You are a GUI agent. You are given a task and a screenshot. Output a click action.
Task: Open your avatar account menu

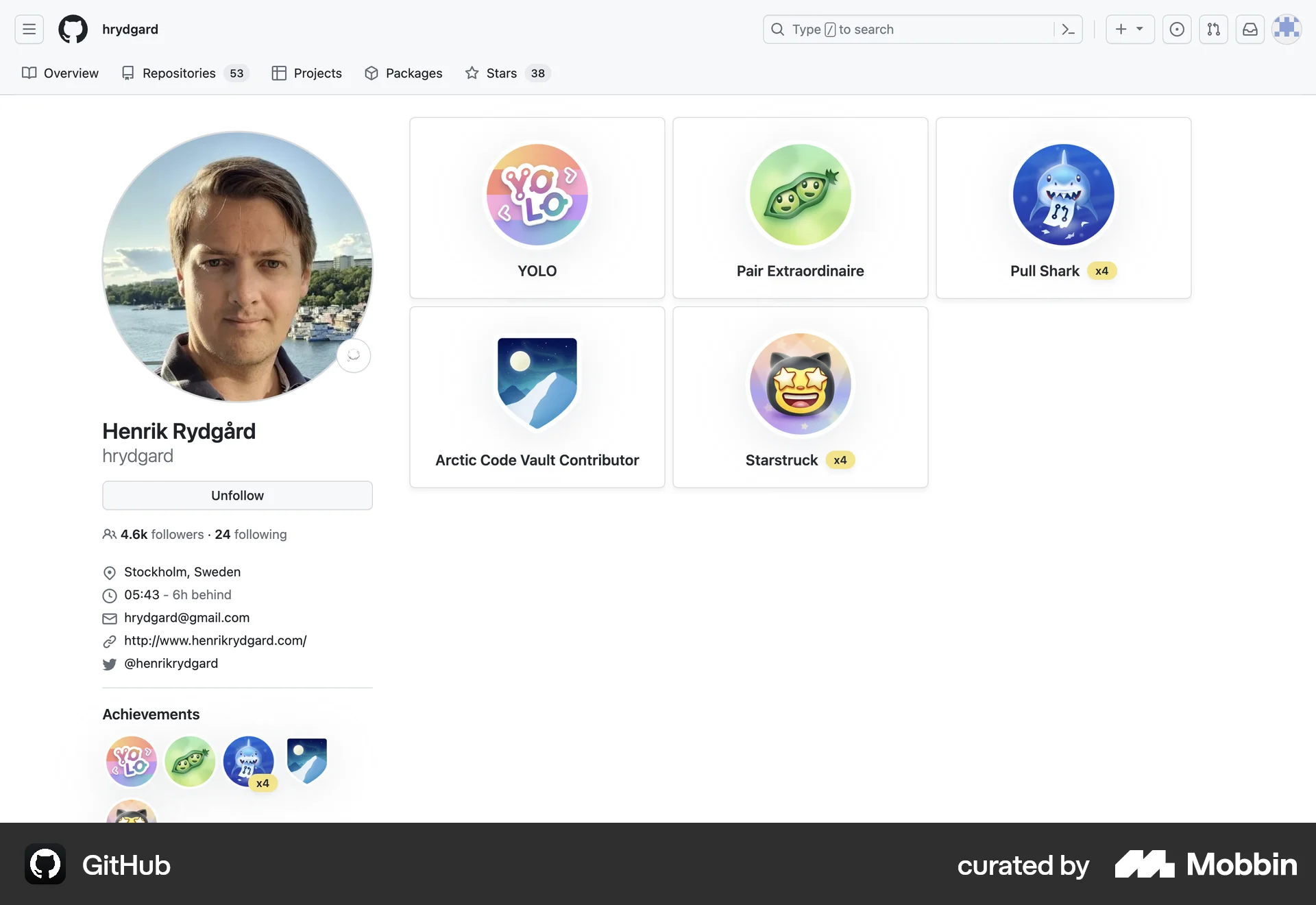pos(1287,29)
